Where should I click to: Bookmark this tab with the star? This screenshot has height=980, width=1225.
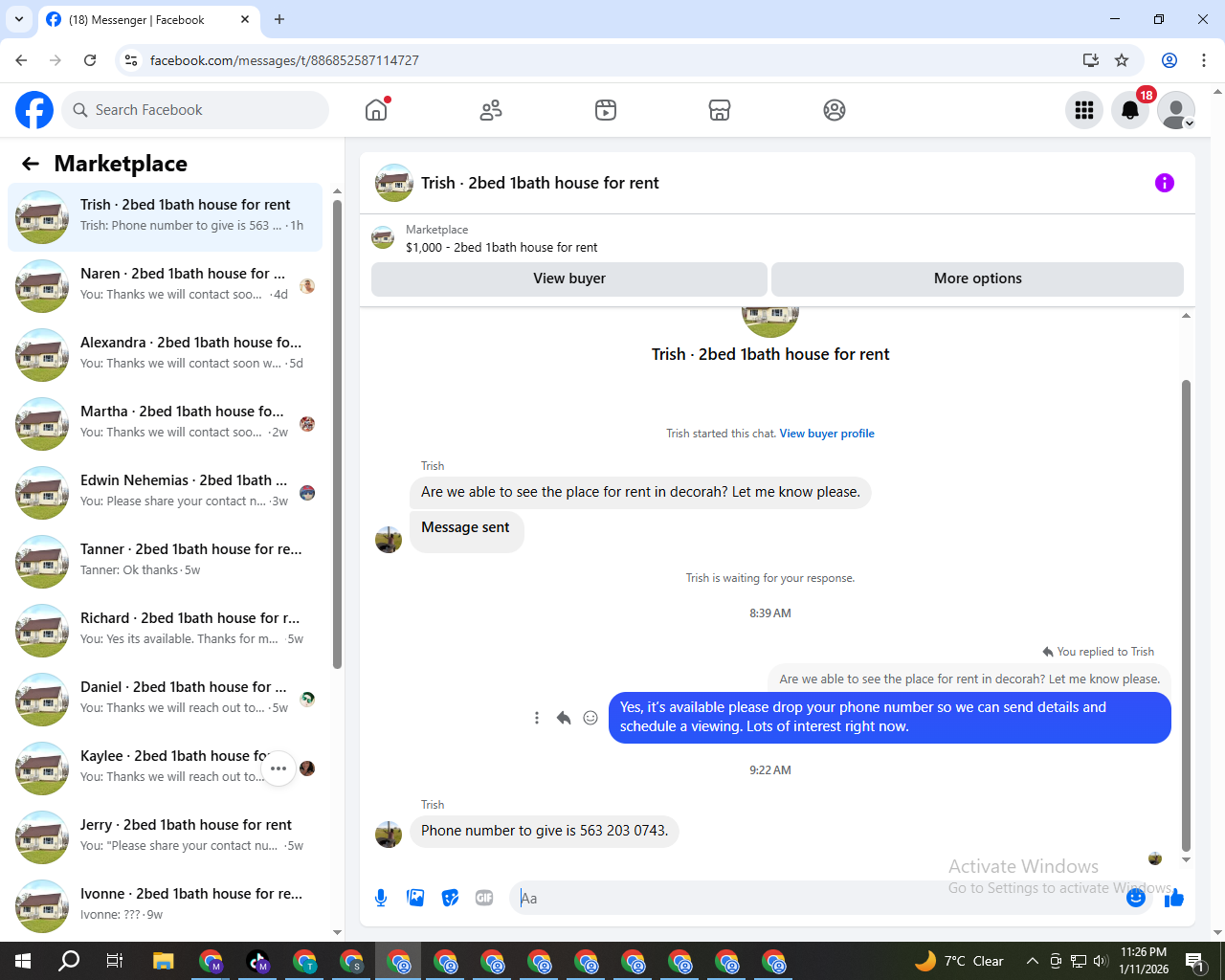point(1122,60)
